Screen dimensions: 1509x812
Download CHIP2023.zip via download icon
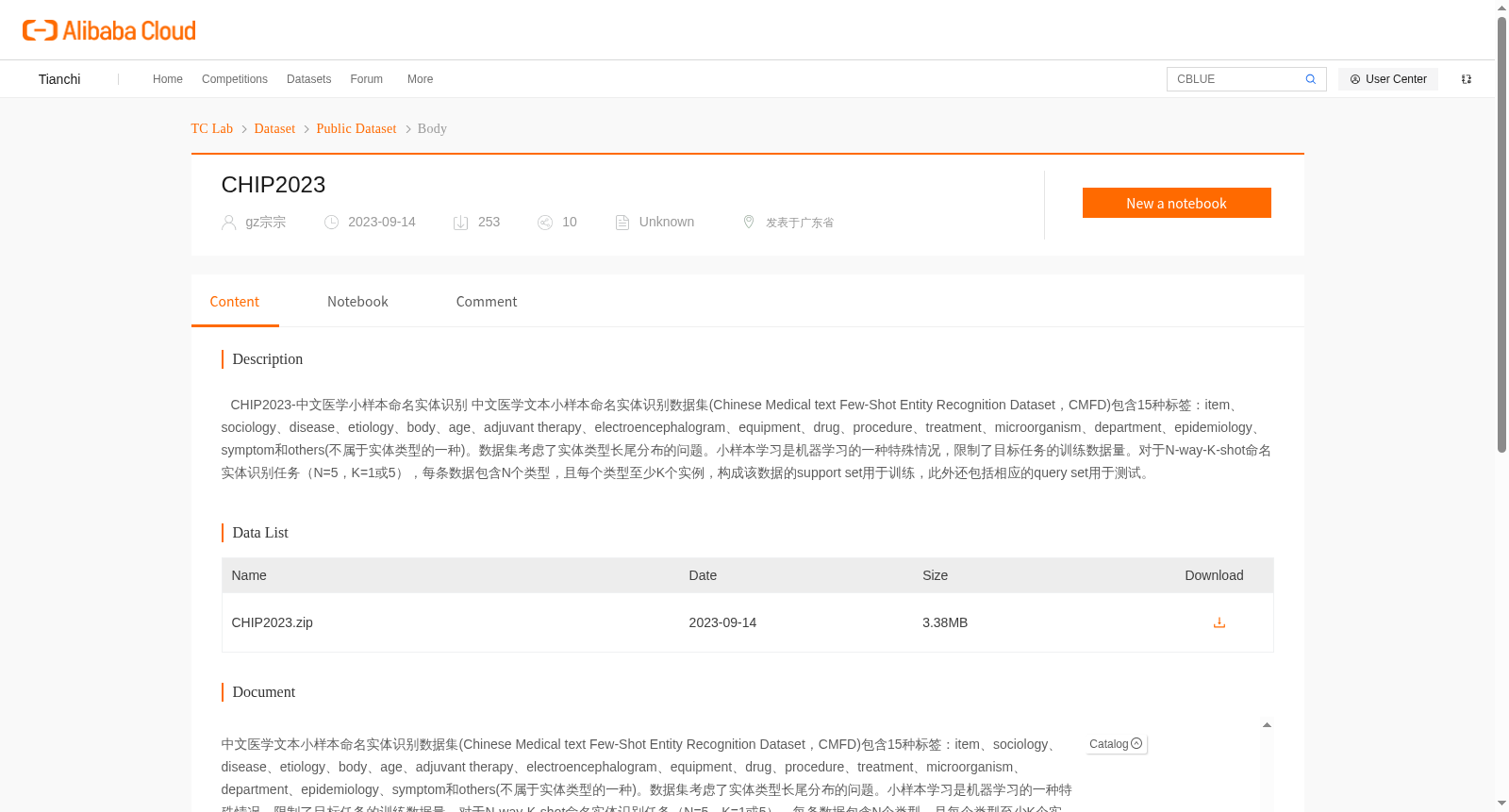tap(1219, 622)
